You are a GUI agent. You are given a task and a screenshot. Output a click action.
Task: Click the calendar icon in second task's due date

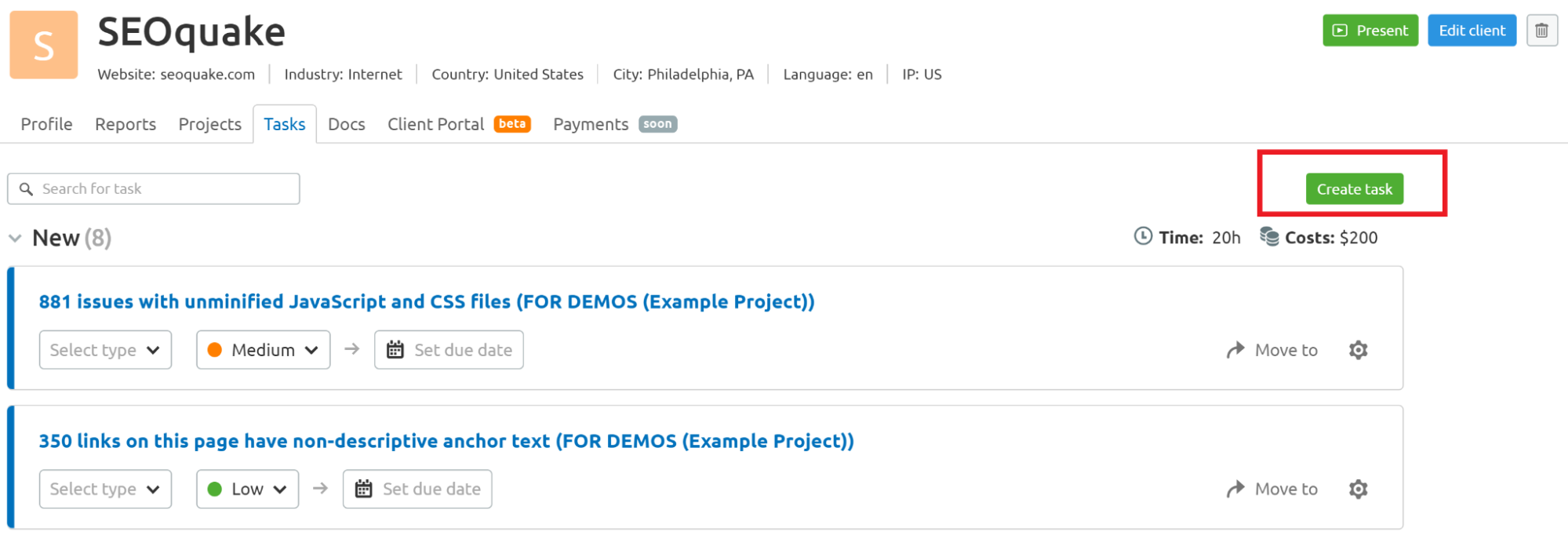(x=363, y=490)
